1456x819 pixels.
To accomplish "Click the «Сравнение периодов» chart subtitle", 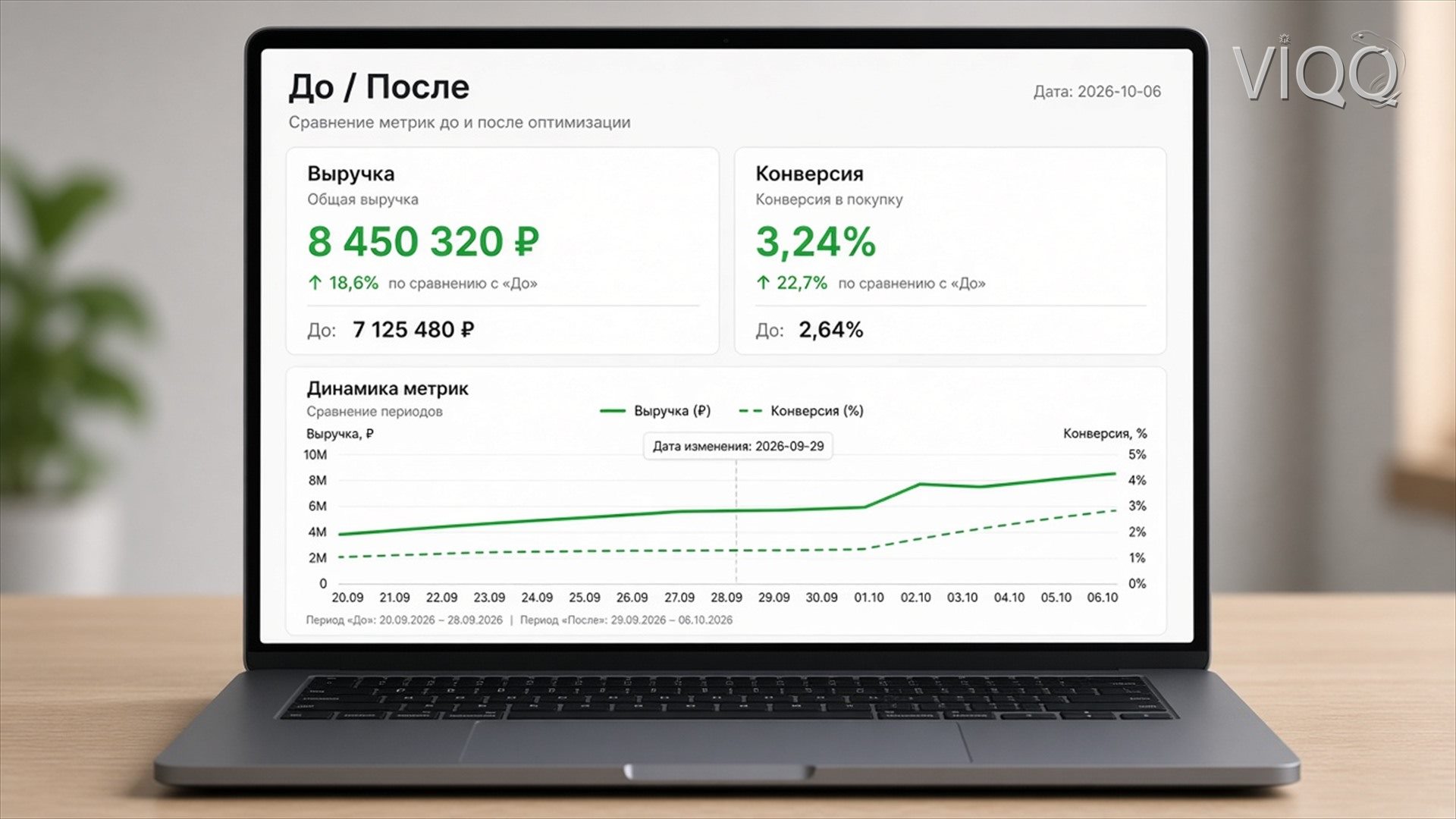I will point(374,412).
